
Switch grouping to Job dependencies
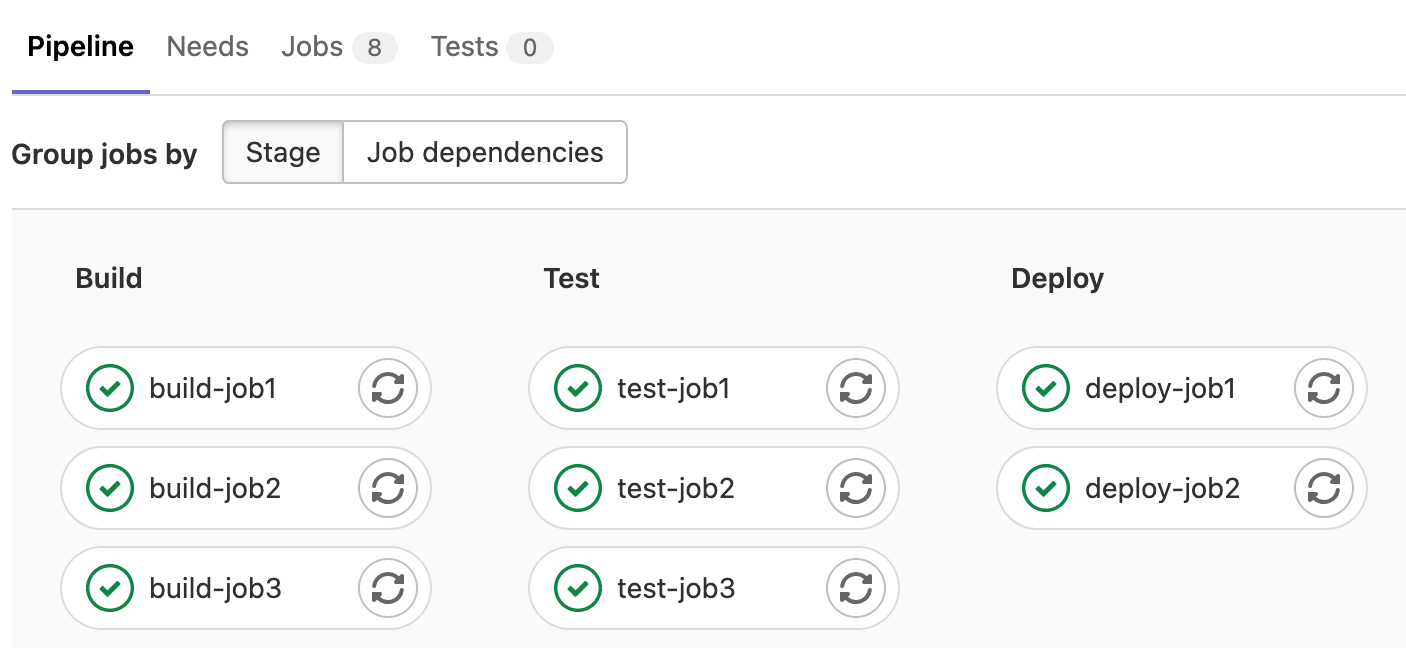click(485, 152)
